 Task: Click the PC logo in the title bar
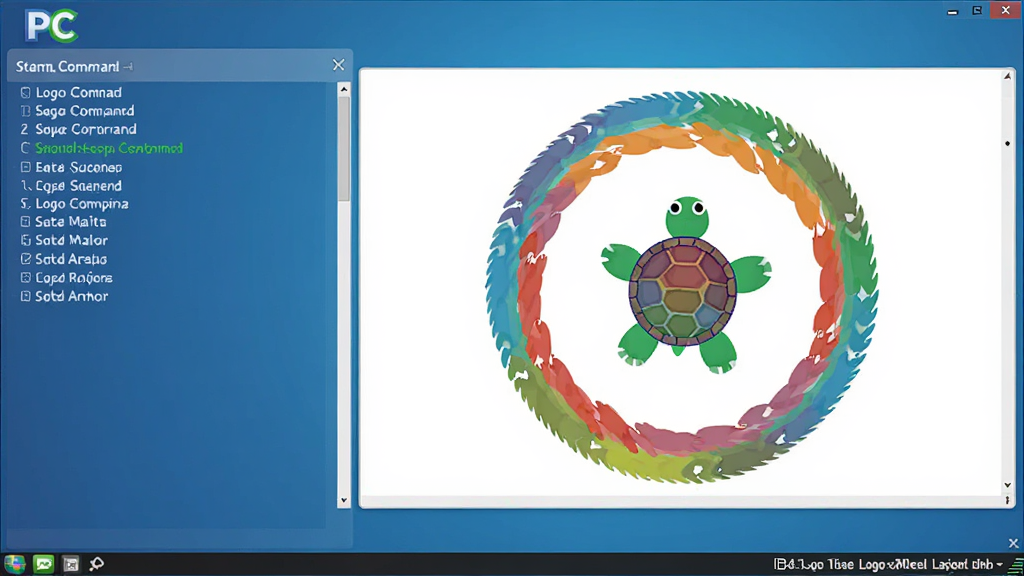pos(52,25)
